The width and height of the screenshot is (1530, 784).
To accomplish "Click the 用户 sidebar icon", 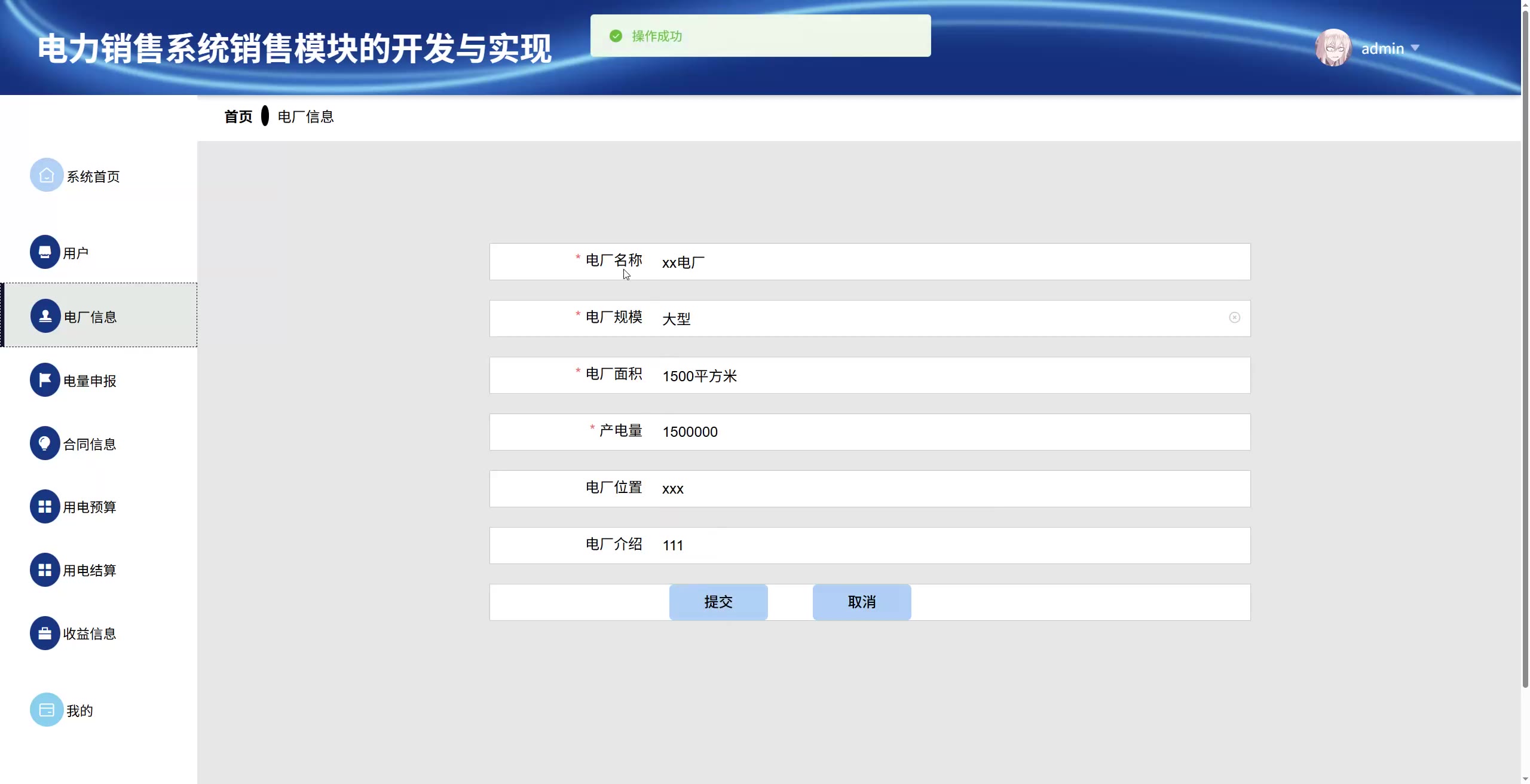I will click(x=45, y=252).
